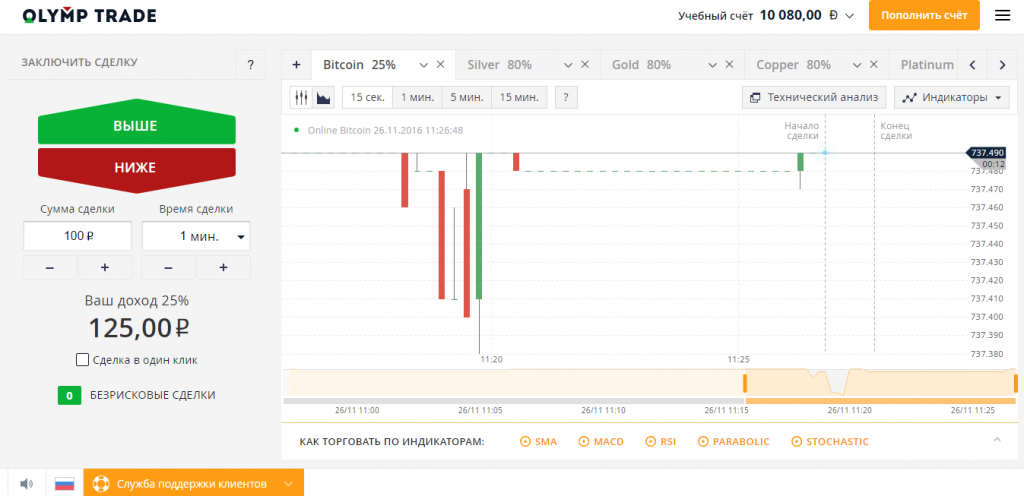
Task: Increase deal time with plus
Action: click(x=223, y=268)
